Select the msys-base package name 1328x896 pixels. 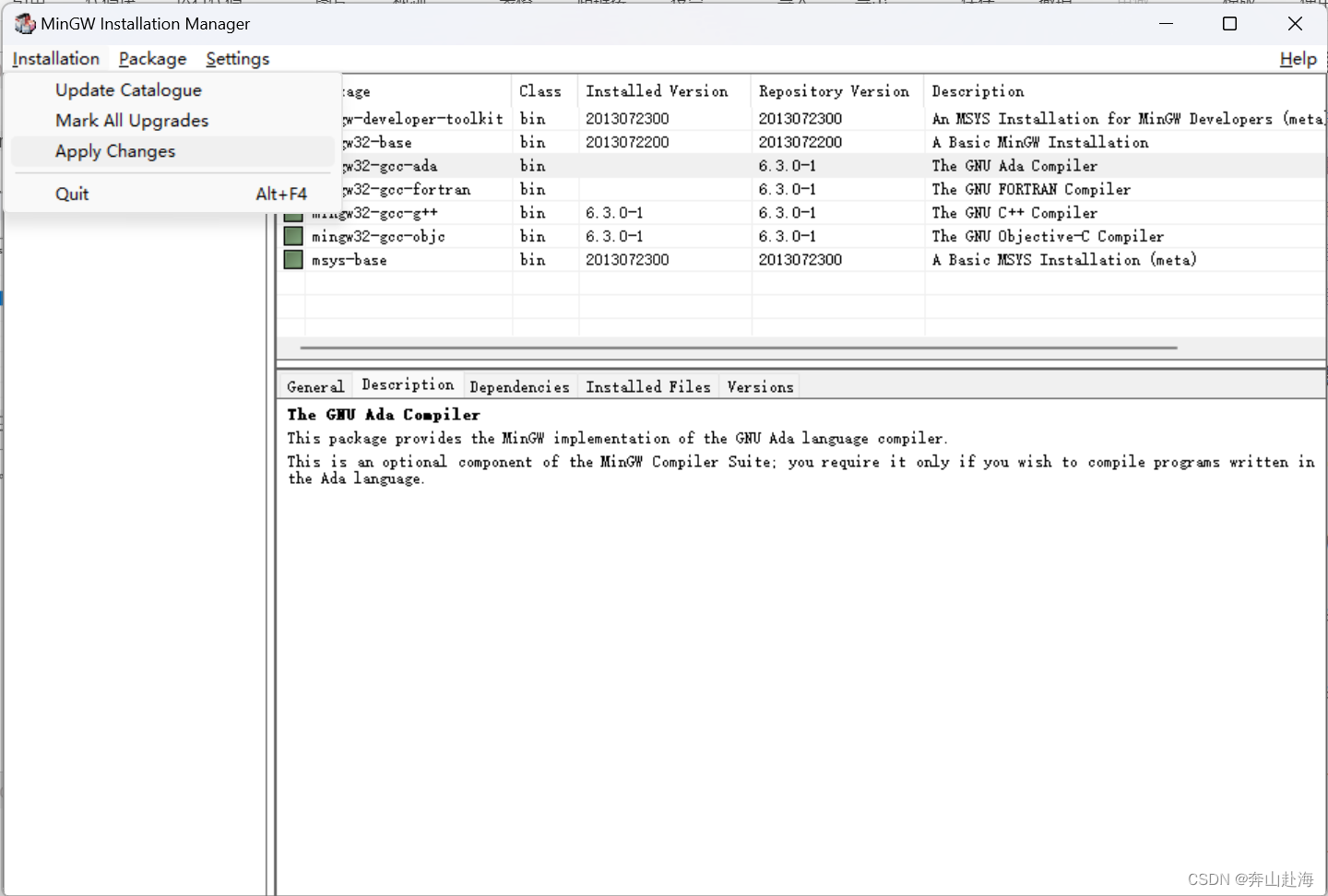pos(350,260)
